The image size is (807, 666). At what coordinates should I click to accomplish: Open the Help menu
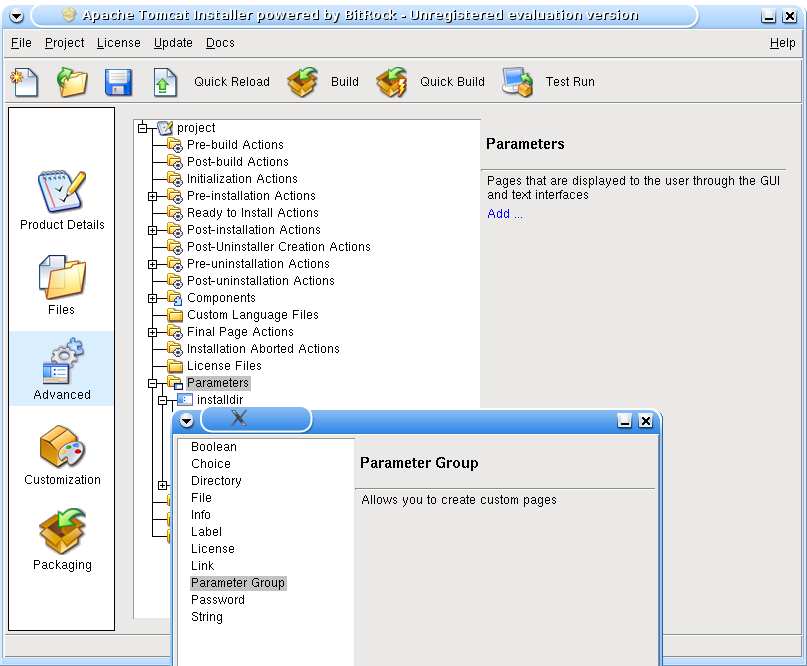point(782,43)
